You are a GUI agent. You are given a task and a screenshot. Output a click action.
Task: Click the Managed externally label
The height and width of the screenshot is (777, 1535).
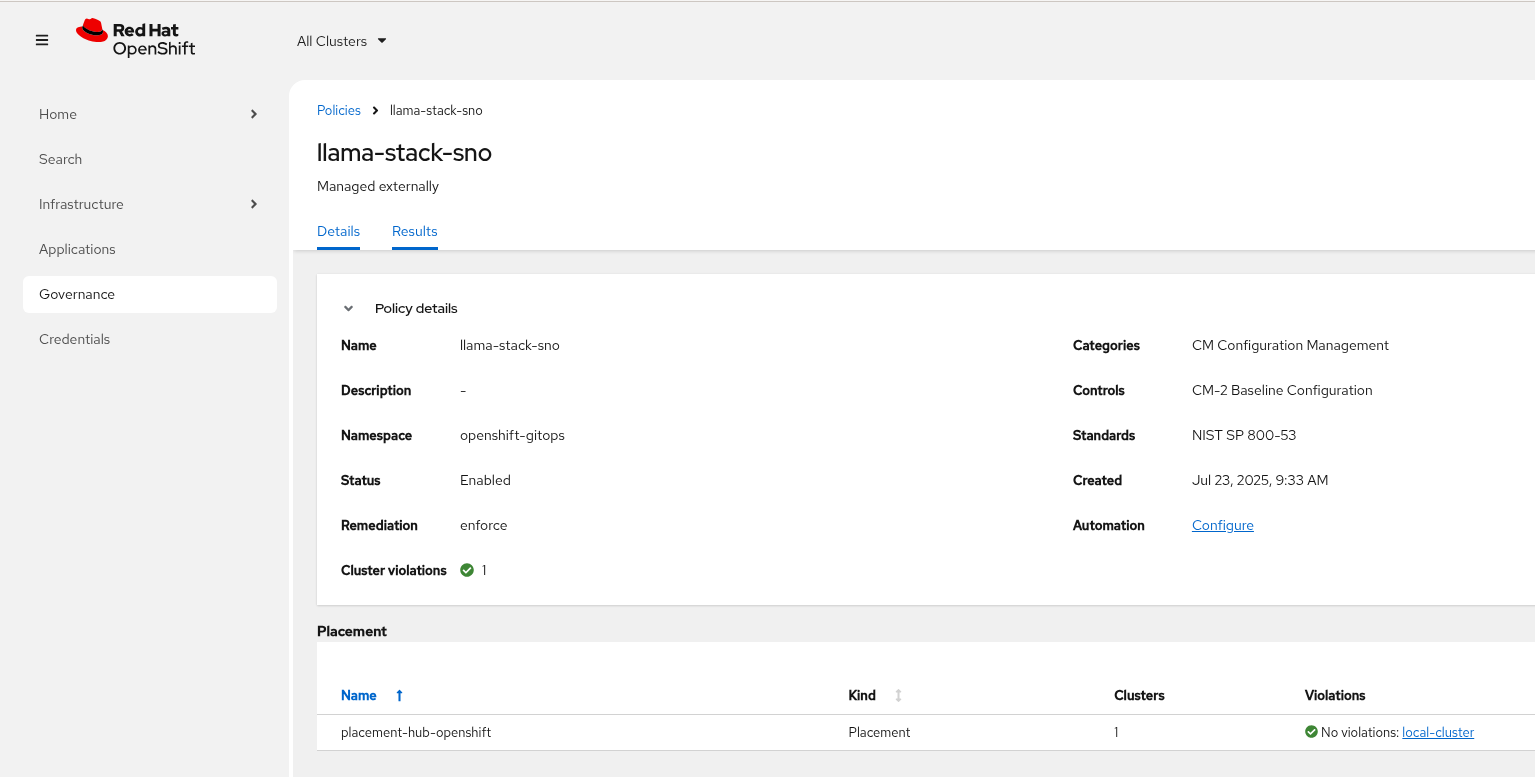(x=378, y=186)
